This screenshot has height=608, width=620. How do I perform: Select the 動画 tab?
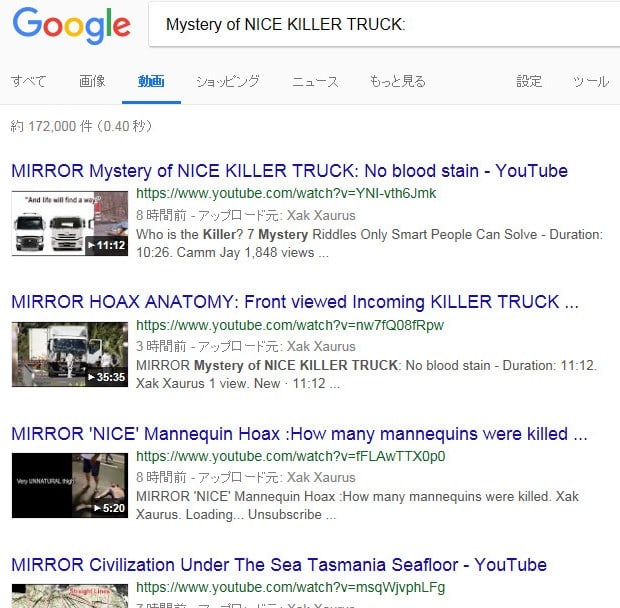pos(151,81)
